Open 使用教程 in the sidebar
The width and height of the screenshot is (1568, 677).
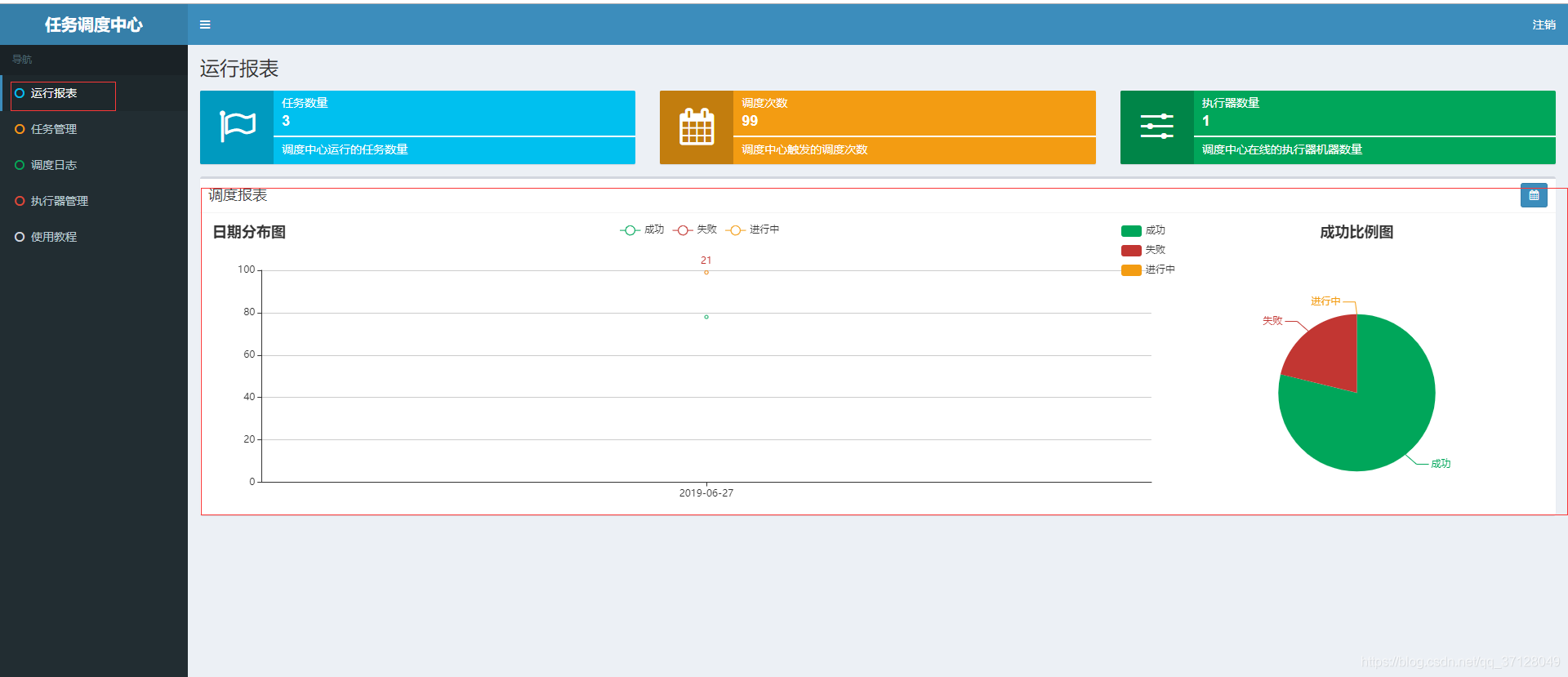[94, 237]
